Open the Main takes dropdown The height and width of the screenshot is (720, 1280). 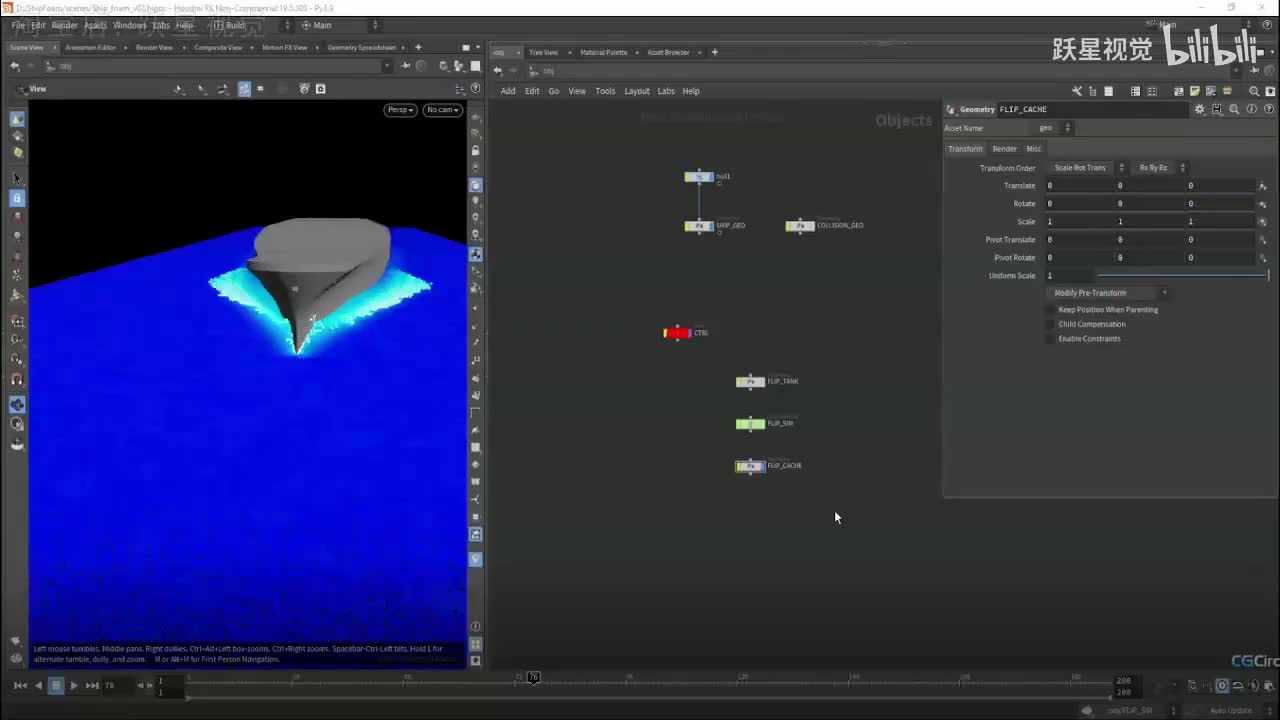point(340,25)
